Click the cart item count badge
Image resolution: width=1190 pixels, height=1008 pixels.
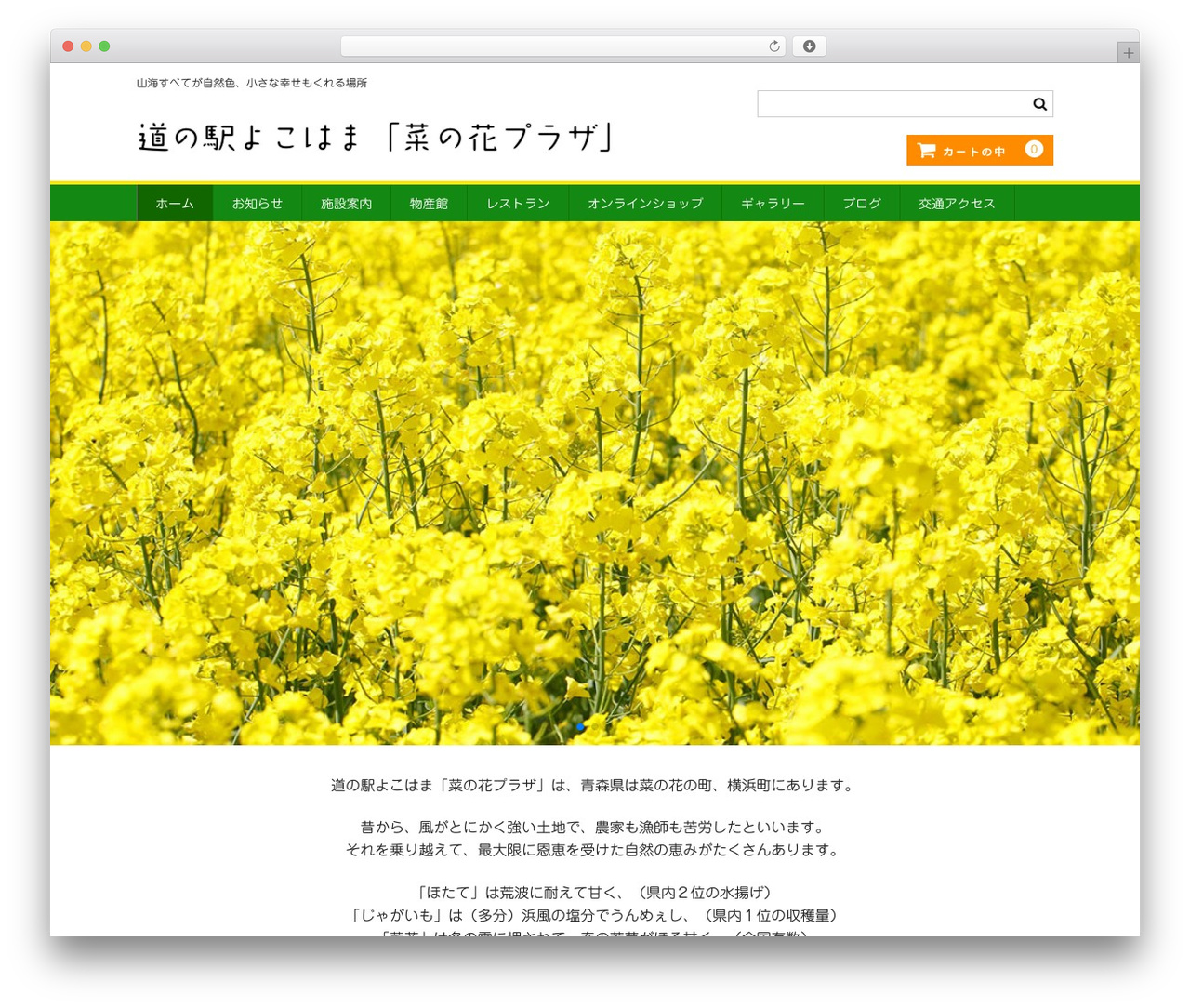coord(1034,149)
